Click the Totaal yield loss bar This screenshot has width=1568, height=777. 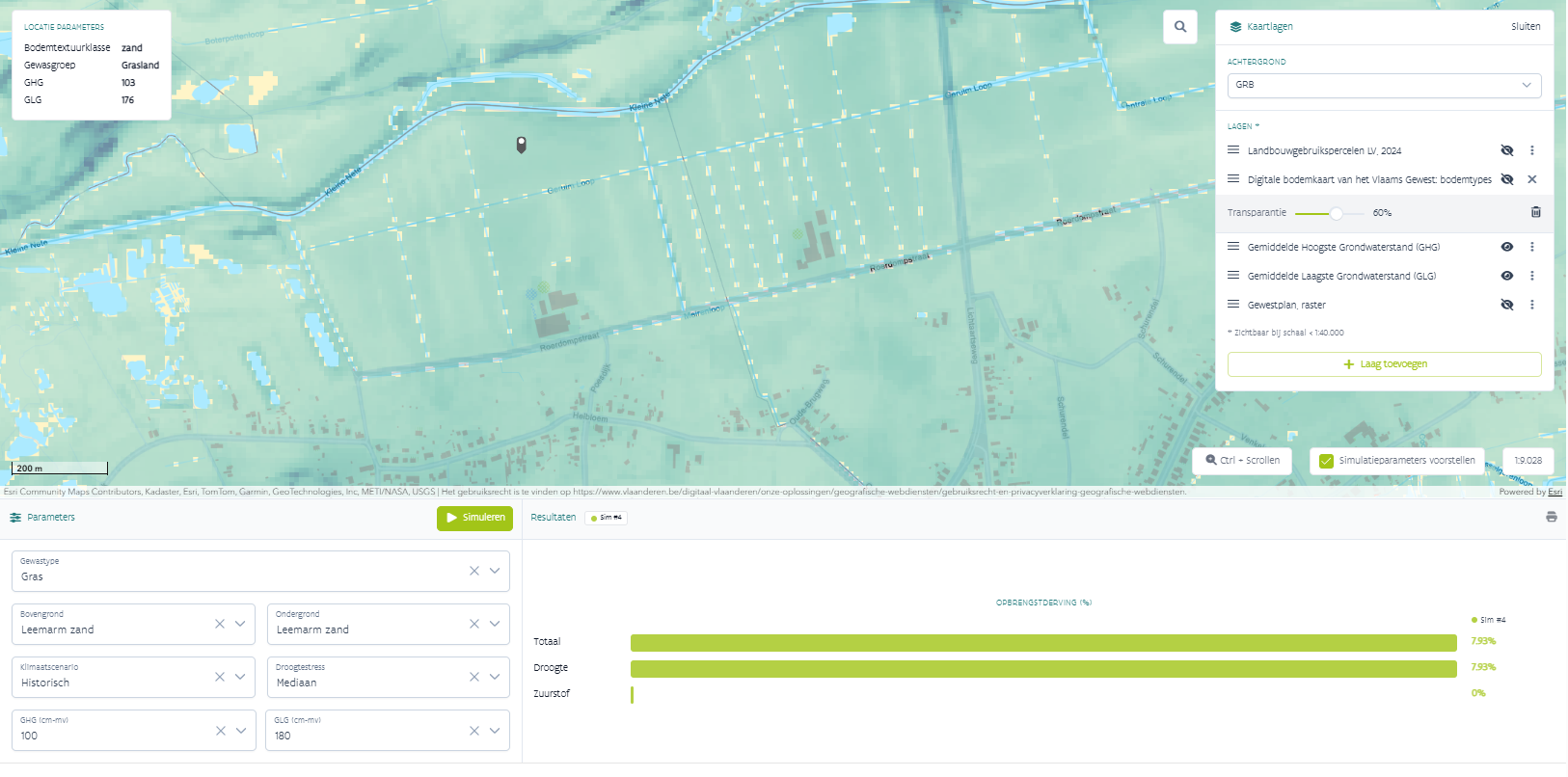[x=1043, y=642]
